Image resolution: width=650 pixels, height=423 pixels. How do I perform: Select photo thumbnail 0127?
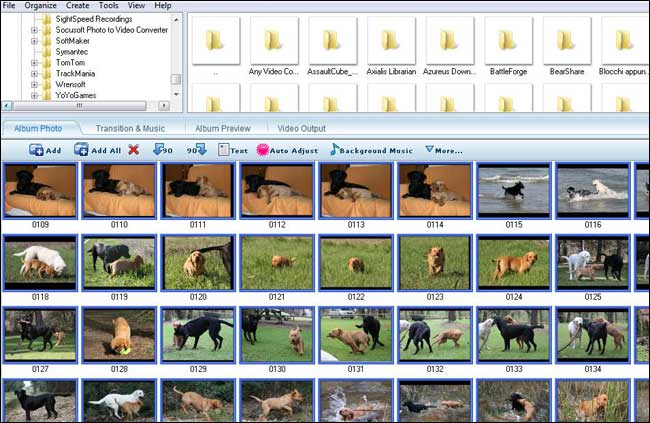pyautogui.click(x=40, y=335)
